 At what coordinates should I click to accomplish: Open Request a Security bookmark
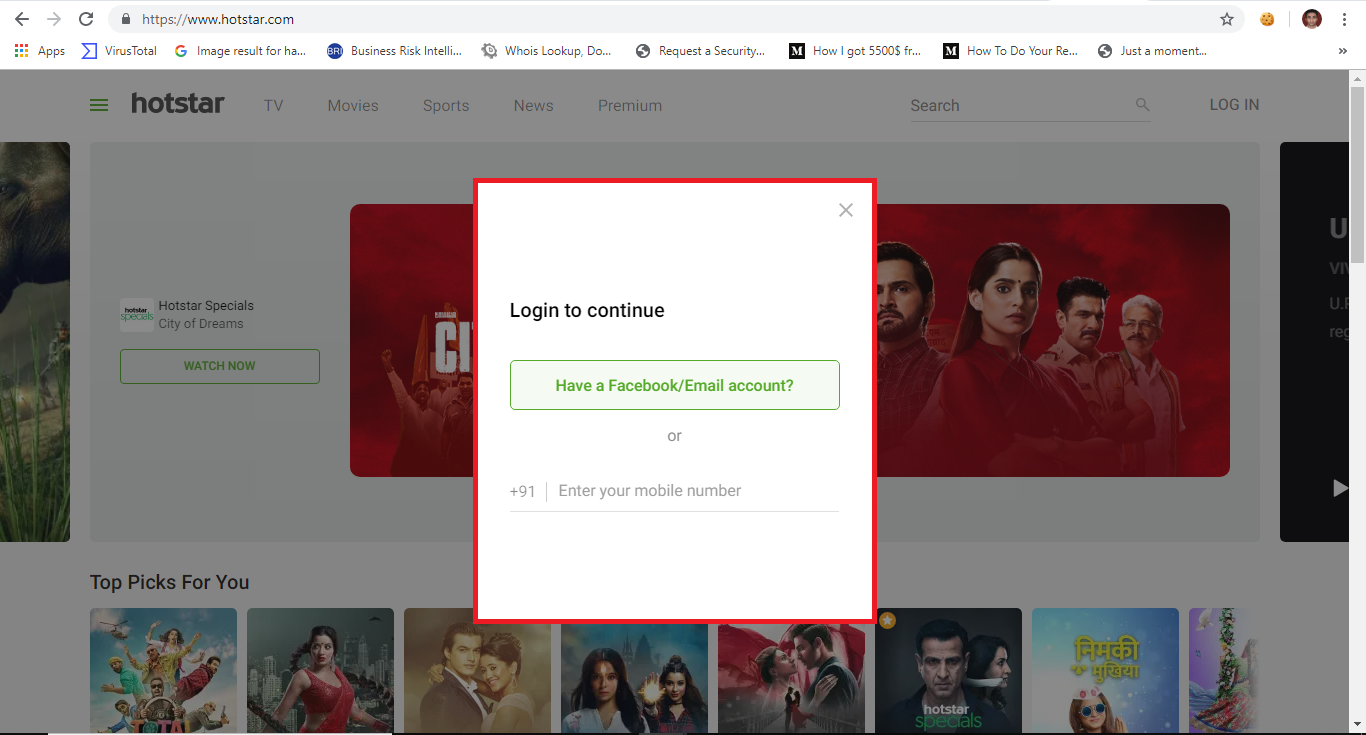pyautogui.click(x=700, y=51)
